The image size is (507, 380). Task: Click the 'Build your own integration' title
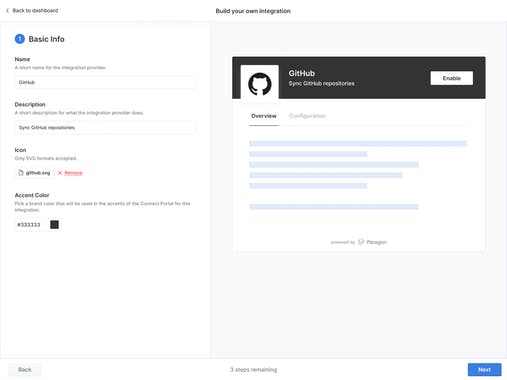(x=253, y=11)
